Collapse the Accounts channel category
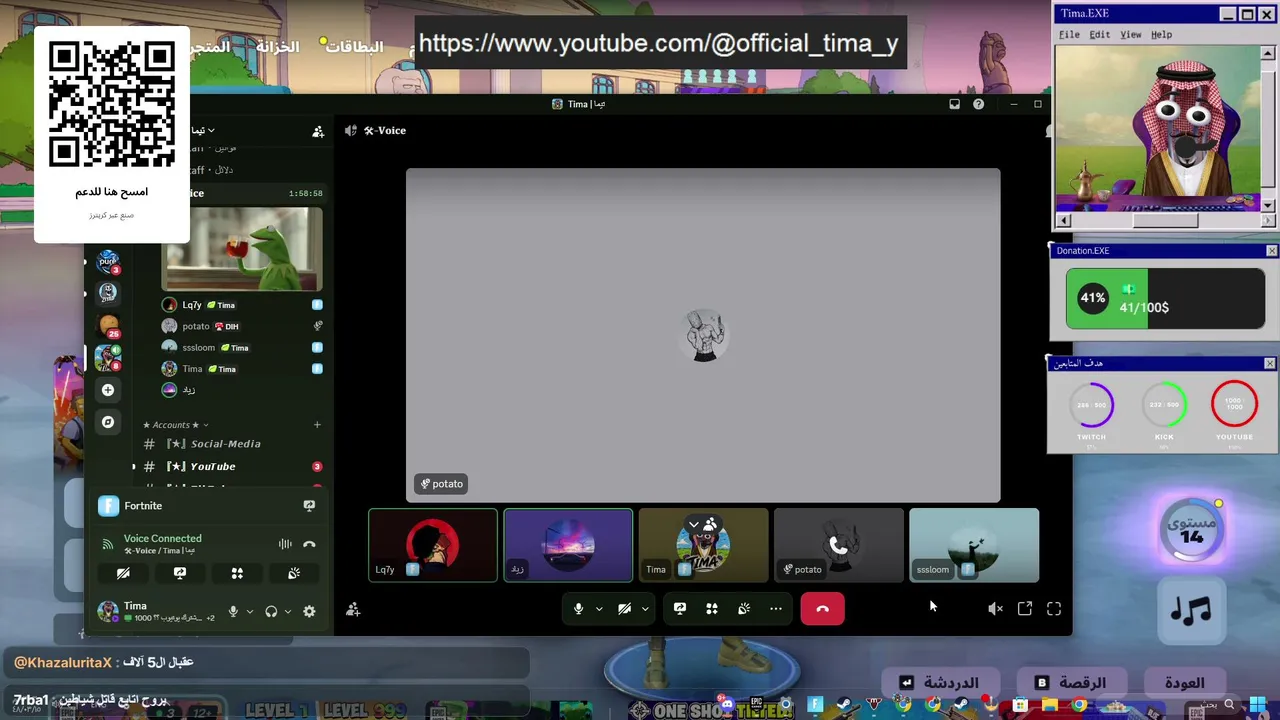The height and width of the screenshot is (720, 1280). tap(176, 425)
